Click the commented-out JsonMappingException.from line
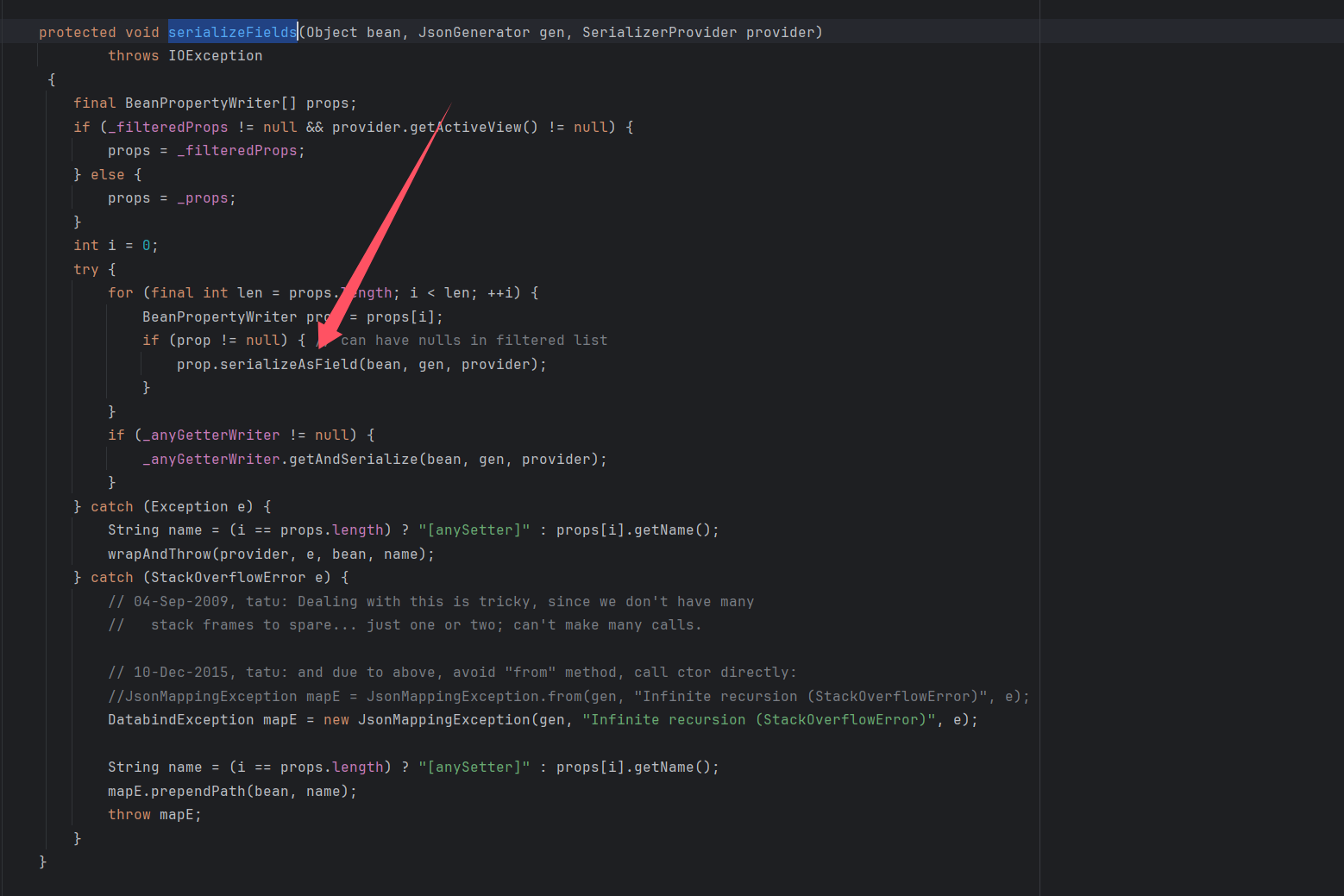The width and height of the screenshot is (1344, 896). tap(569, 696)
